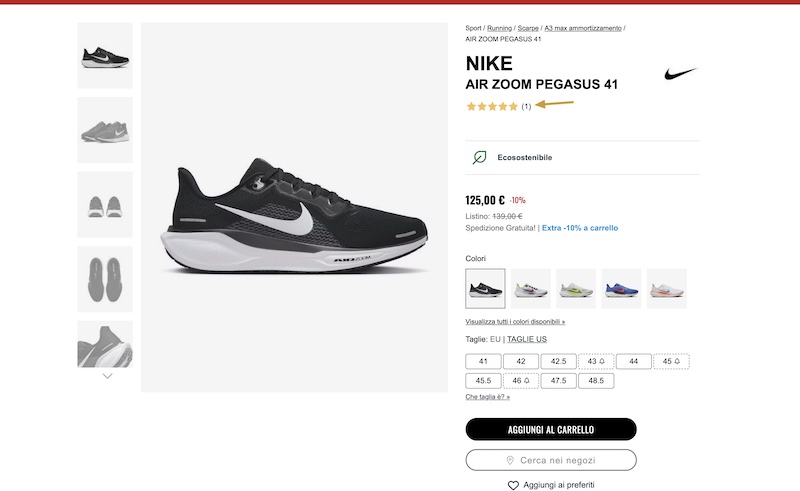Click the green Ecosostenibile leaf icon
The image size is (800, 491).
tap(480, 157)
